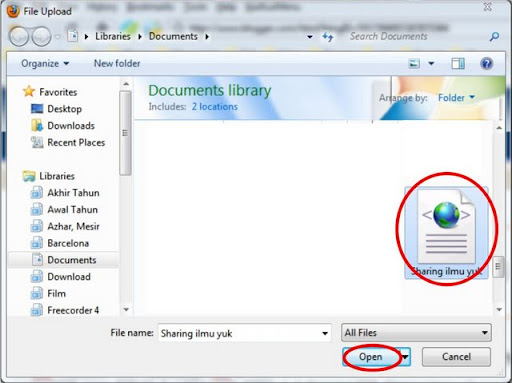The image size is (512, 383).
Task: Select Libraries in the navigation pane
Action: tap(57, 176)
